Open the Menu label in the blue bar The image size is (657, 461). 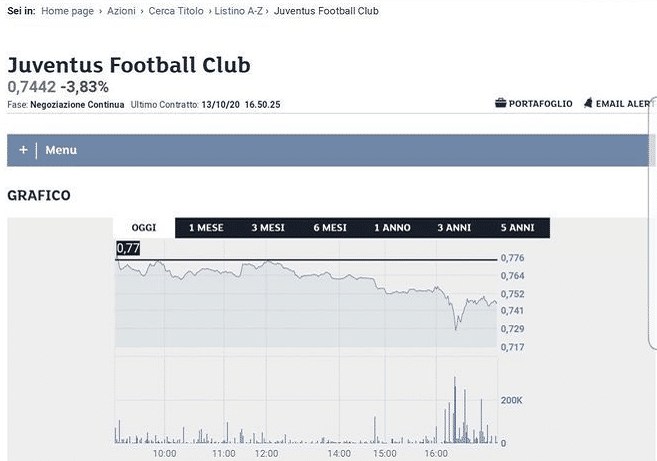coord(61,150)
